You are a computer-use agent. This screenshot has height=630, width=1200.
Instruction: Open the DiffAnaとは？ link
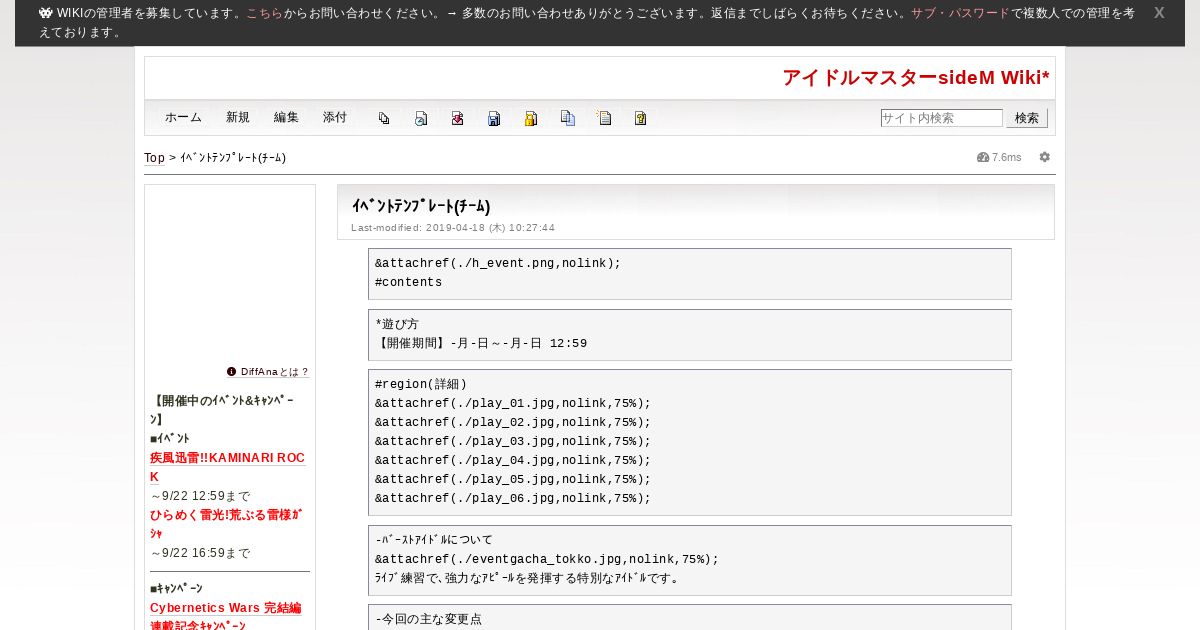[275, 372]
